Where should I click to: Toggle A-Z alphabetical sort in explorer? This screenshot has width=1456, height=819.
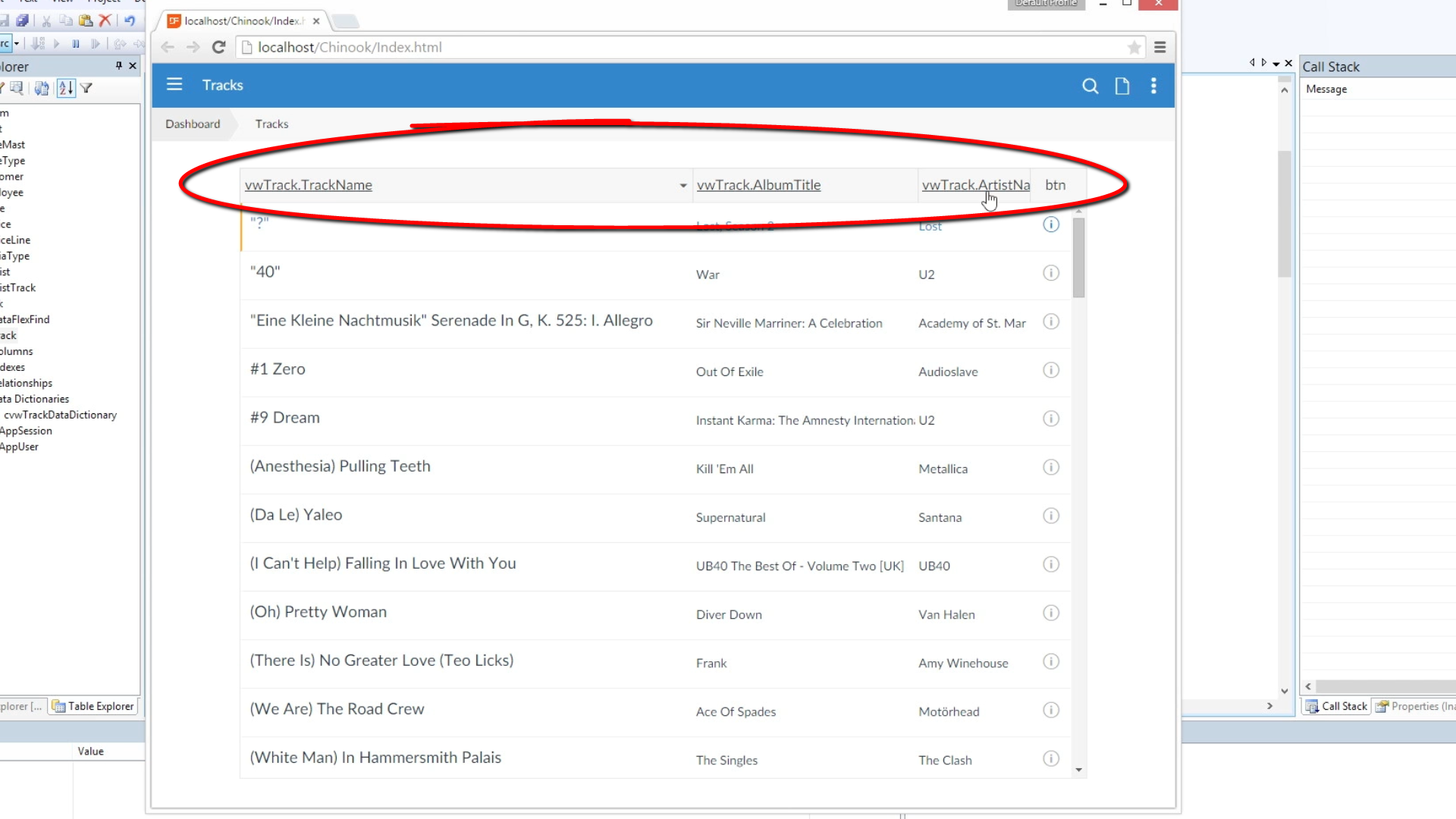click(x=66, y=89)
